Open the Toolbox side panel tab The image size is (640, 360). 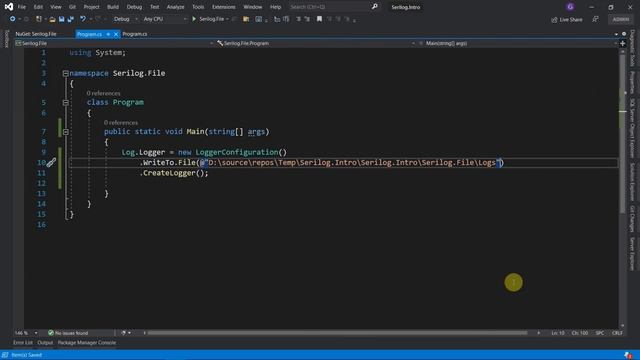(6, 38)
